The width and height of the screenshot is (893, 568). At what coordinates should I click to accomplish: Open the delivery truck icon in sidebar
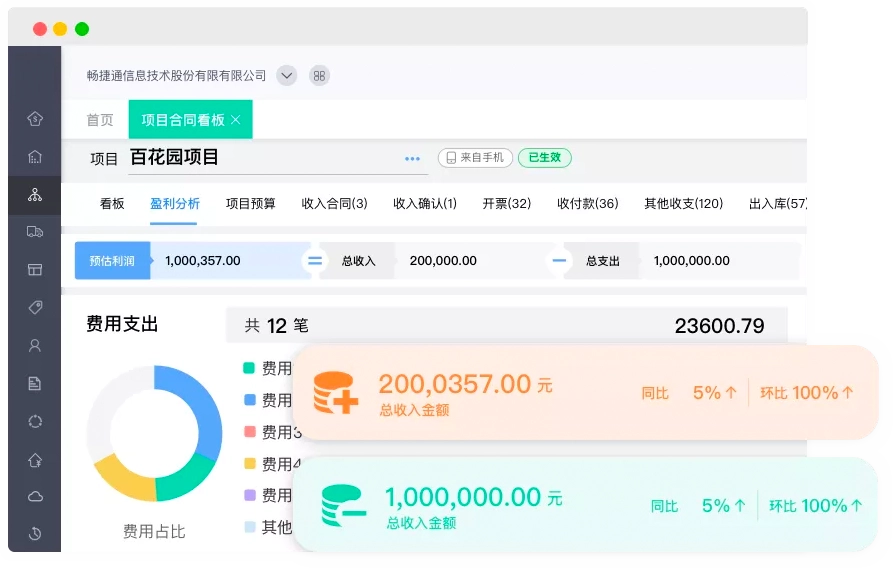point(35,232)
